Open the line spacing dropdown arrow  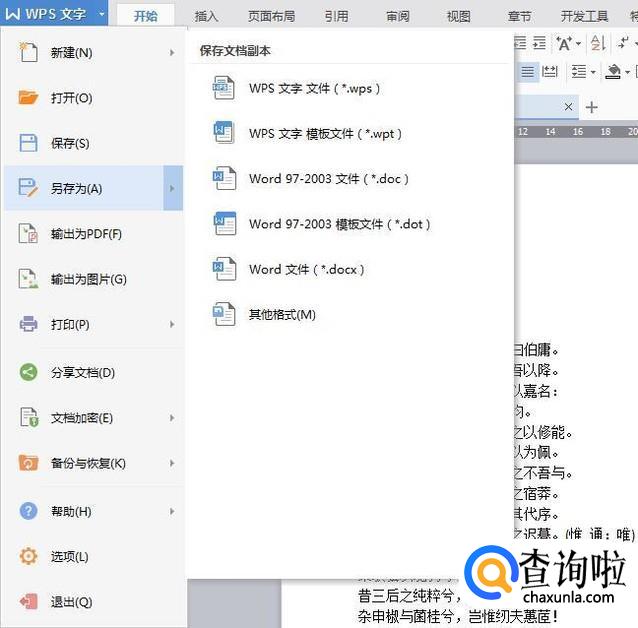(593, 72)
